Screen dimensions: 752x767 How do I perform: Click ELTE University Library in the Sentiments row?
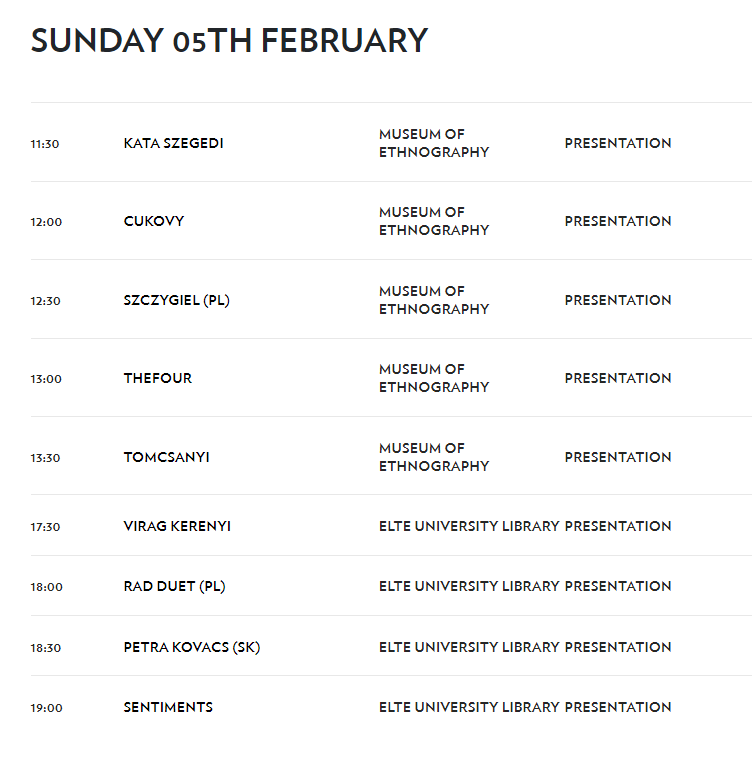coord(469,707)
